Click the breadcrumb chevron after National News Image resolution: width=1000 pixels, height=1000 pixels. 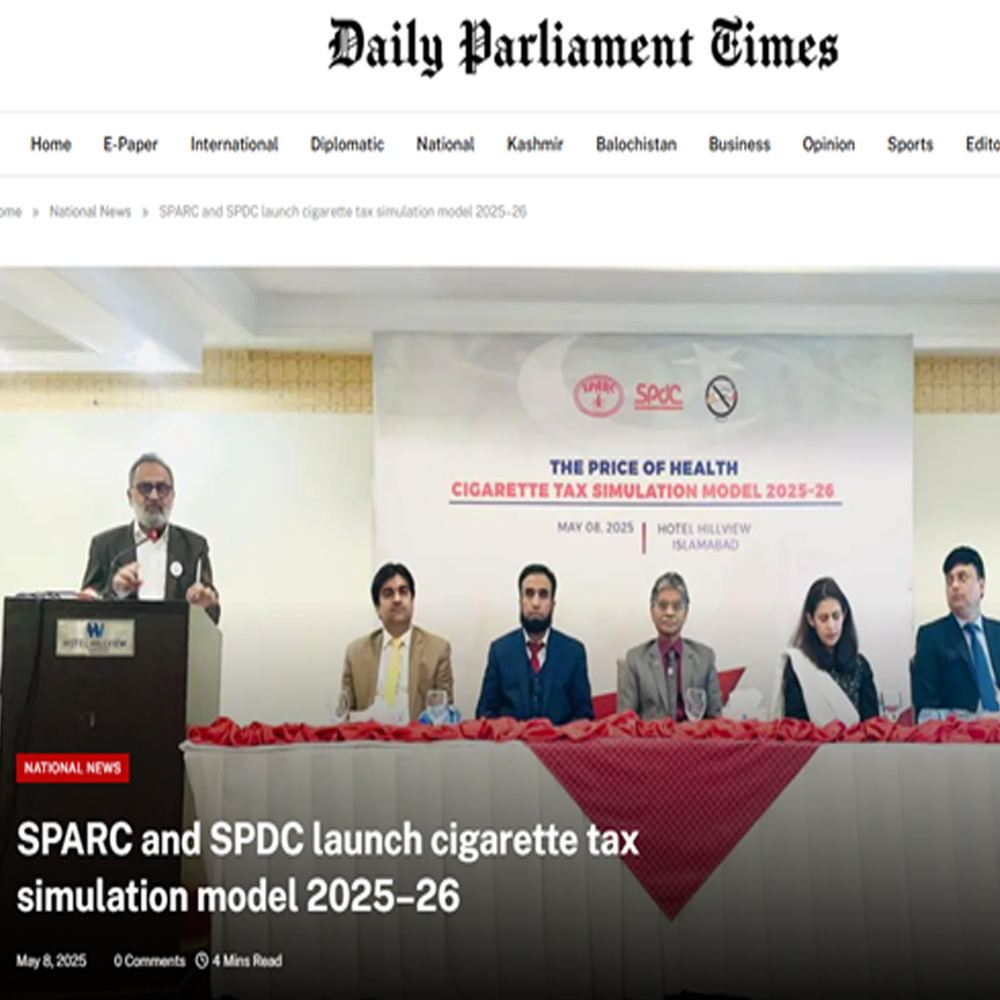coord(145,212)
